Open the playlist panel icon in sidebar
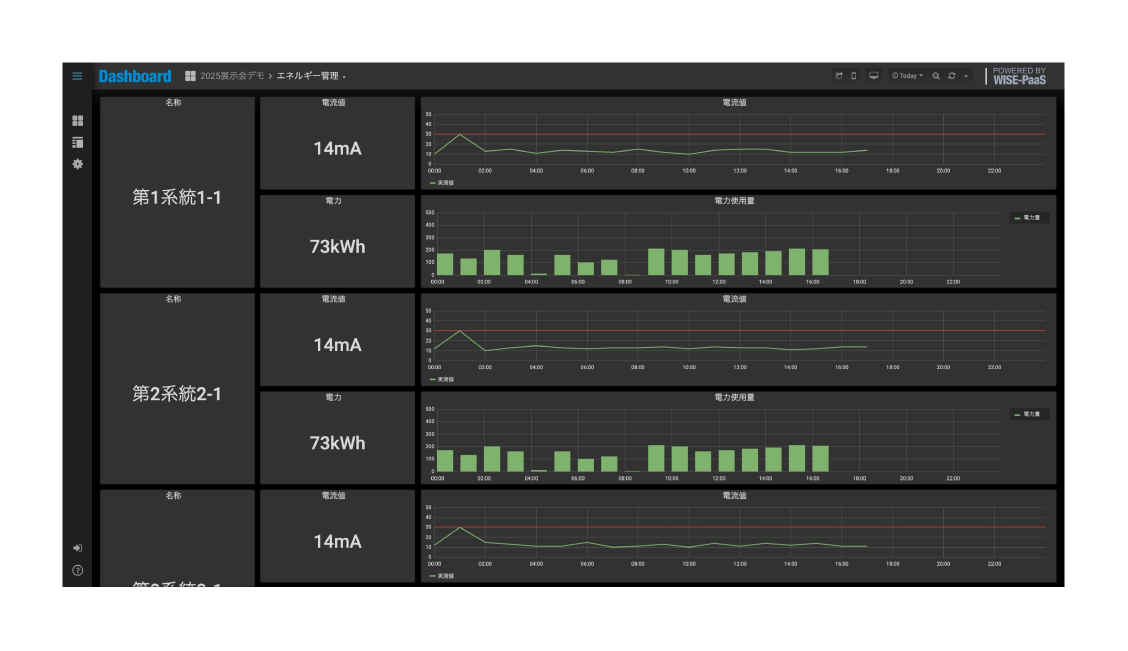This screenshot has width=1128, height=651. pos(78,142)
